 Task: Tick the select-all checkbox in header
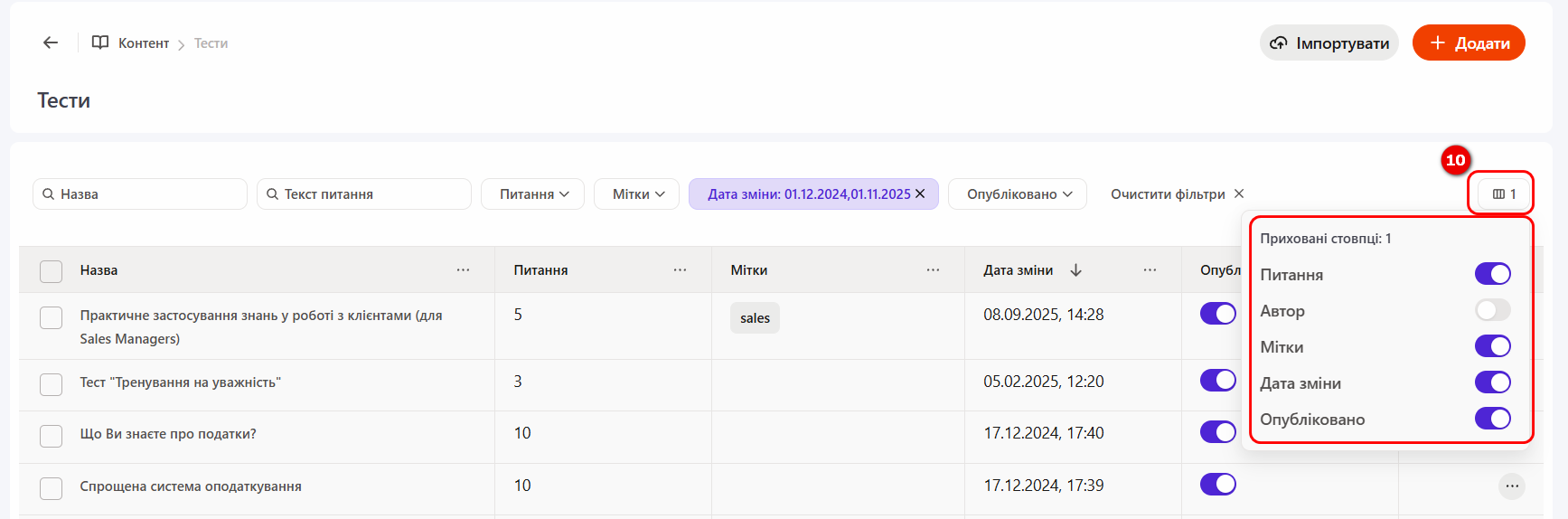(52, 271)
